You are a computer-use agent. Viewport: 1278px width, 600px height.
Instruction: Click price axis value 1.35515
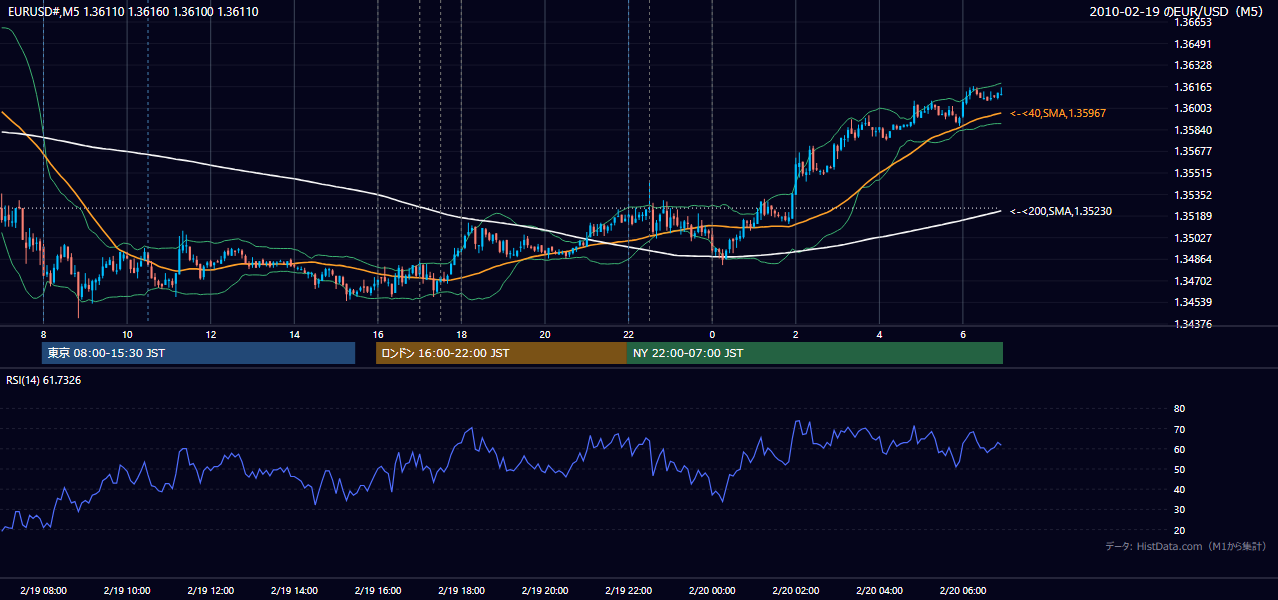coord(1192,173)
